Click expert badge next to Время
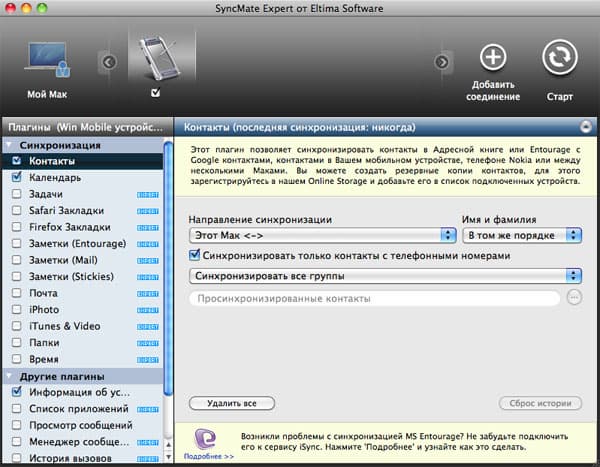 [x=148, y=360]
